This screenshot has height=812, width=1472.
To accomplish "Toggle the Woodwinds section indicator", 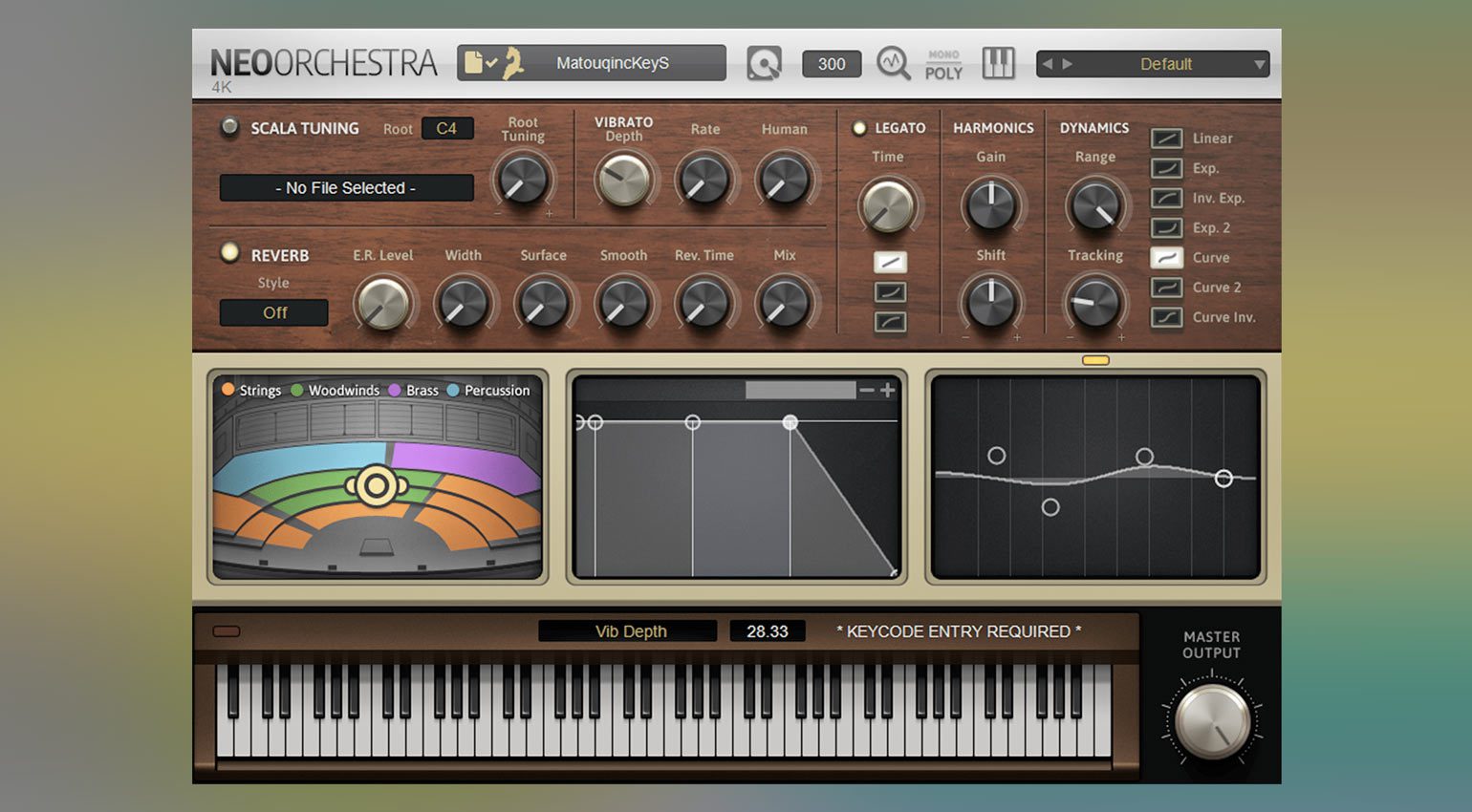I will pos(297,390).
